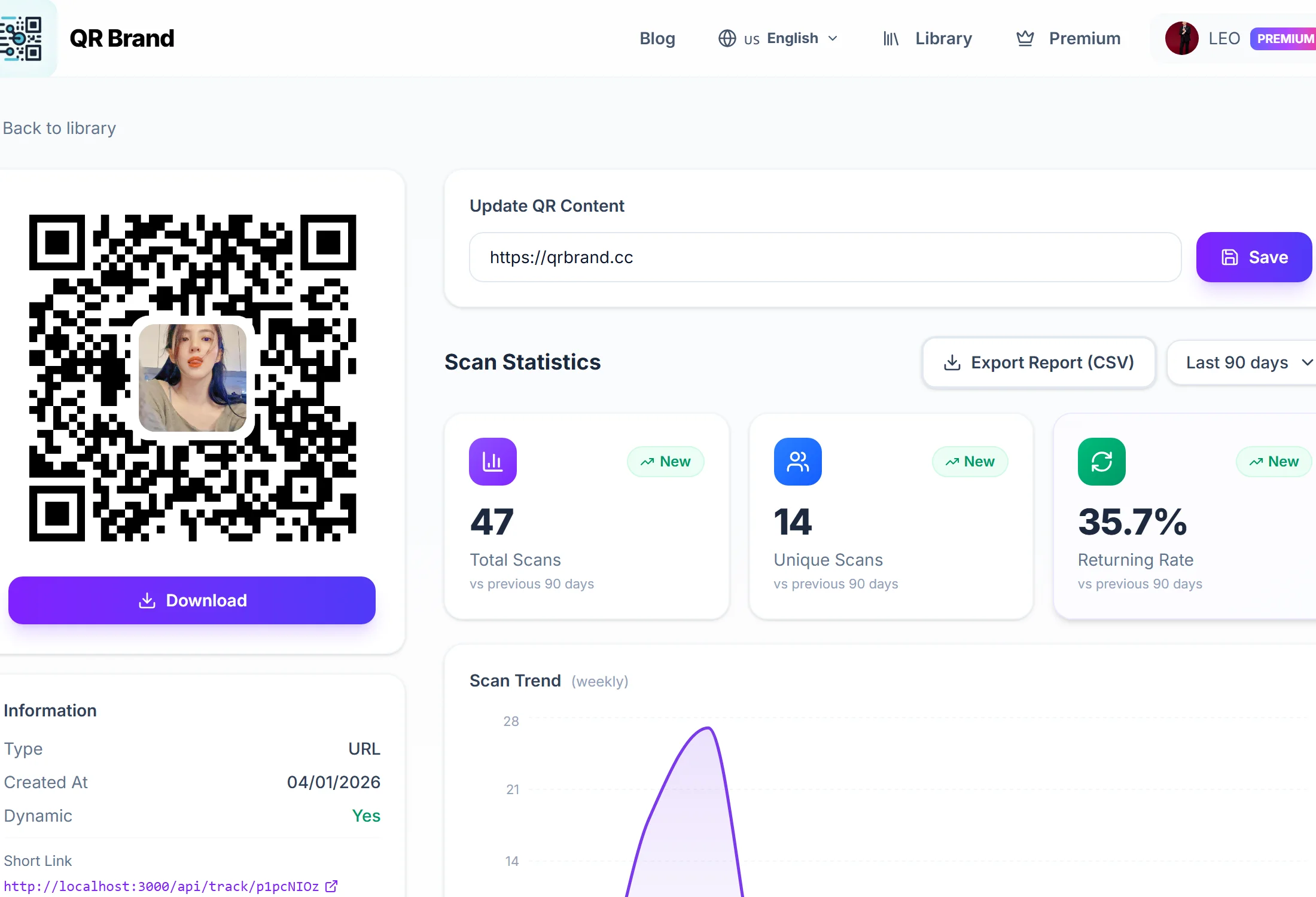
Task: Click the Update QR Content heading
Action: 547,206
